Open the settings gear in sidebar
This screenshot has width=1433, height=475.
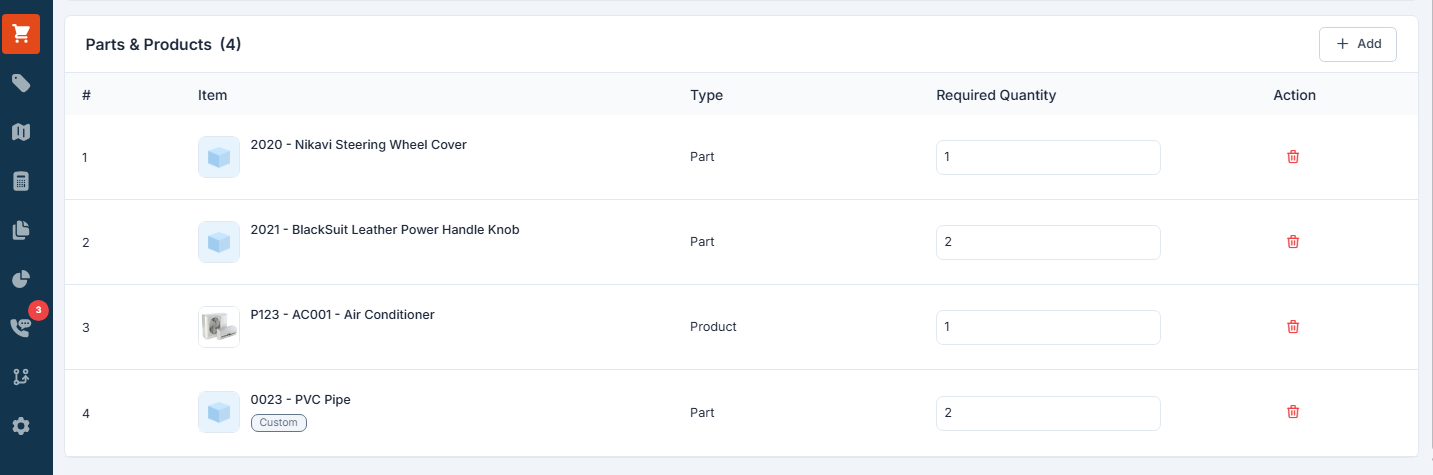point(21,426)
